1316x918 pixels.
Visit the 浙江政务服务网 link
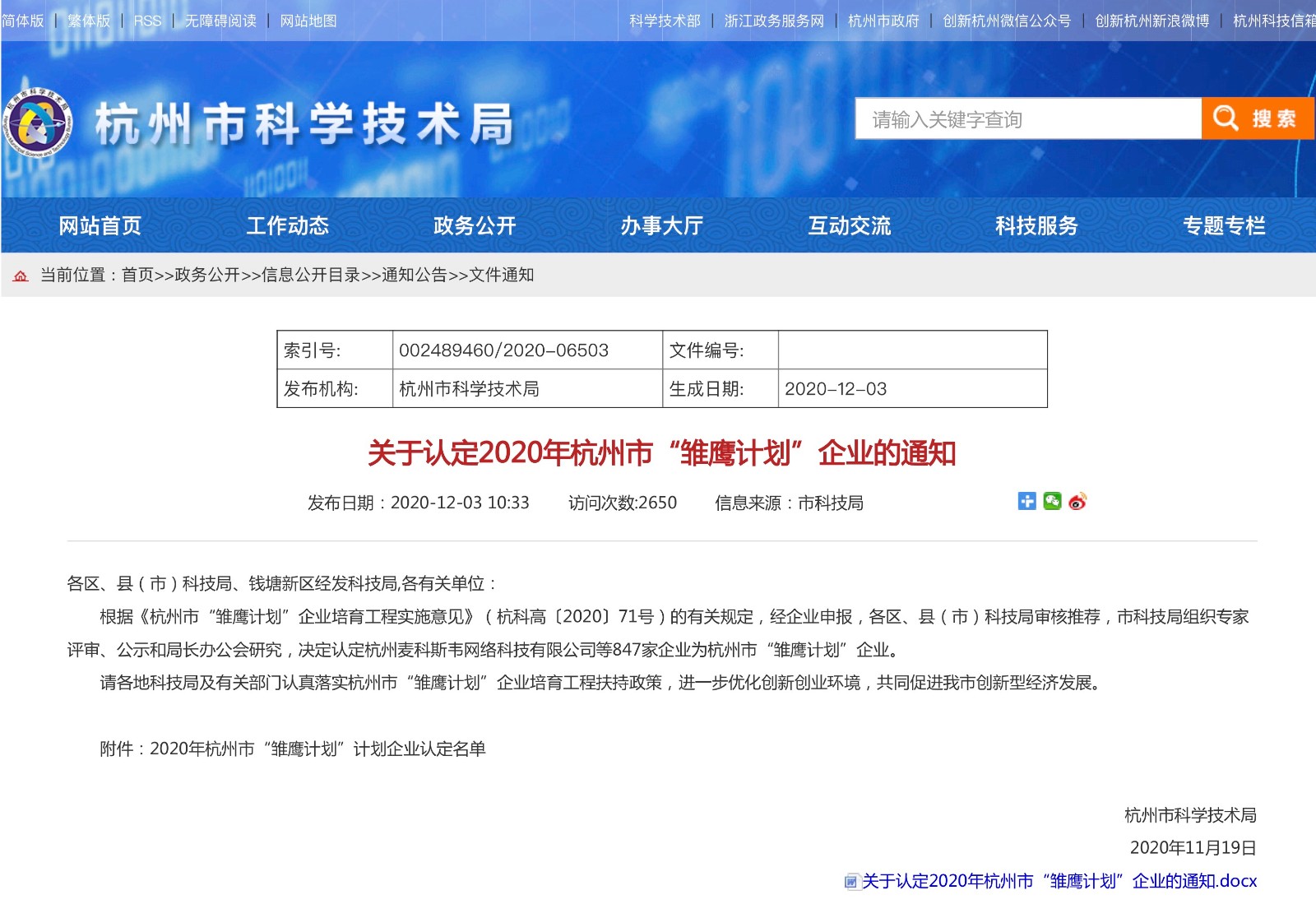[774, 21]
